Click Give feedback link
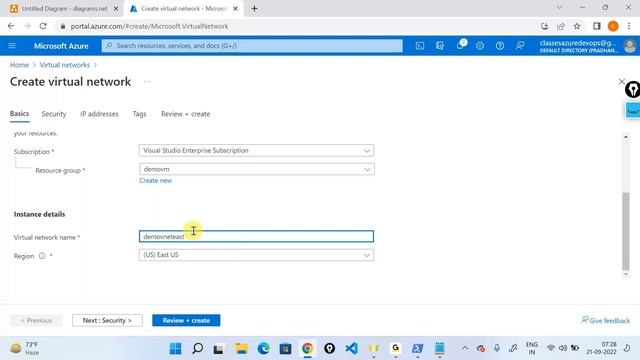 pyautogui.click(x=606, y=320)
